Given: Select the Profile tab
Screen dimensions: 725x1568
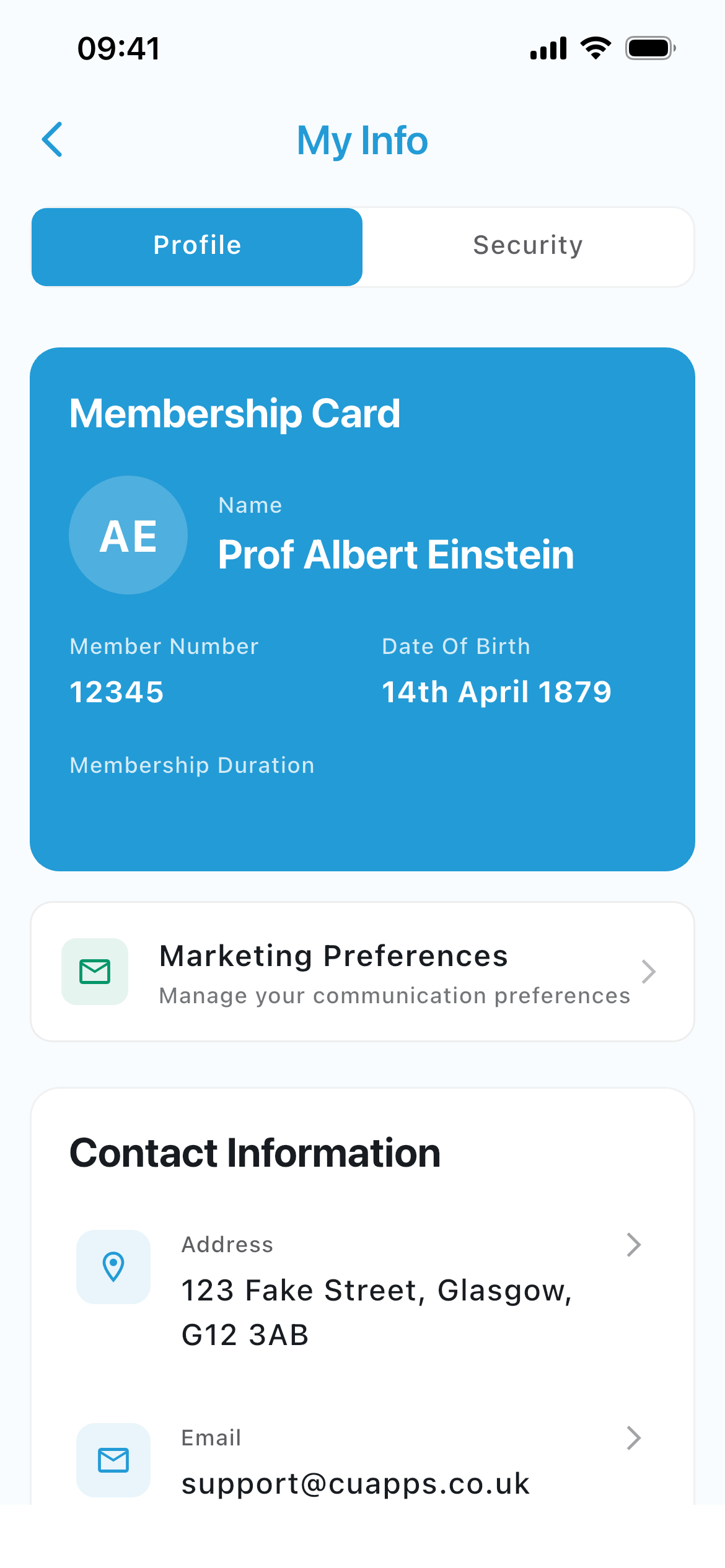Looking at the screenshot, I should coord(197,246).
